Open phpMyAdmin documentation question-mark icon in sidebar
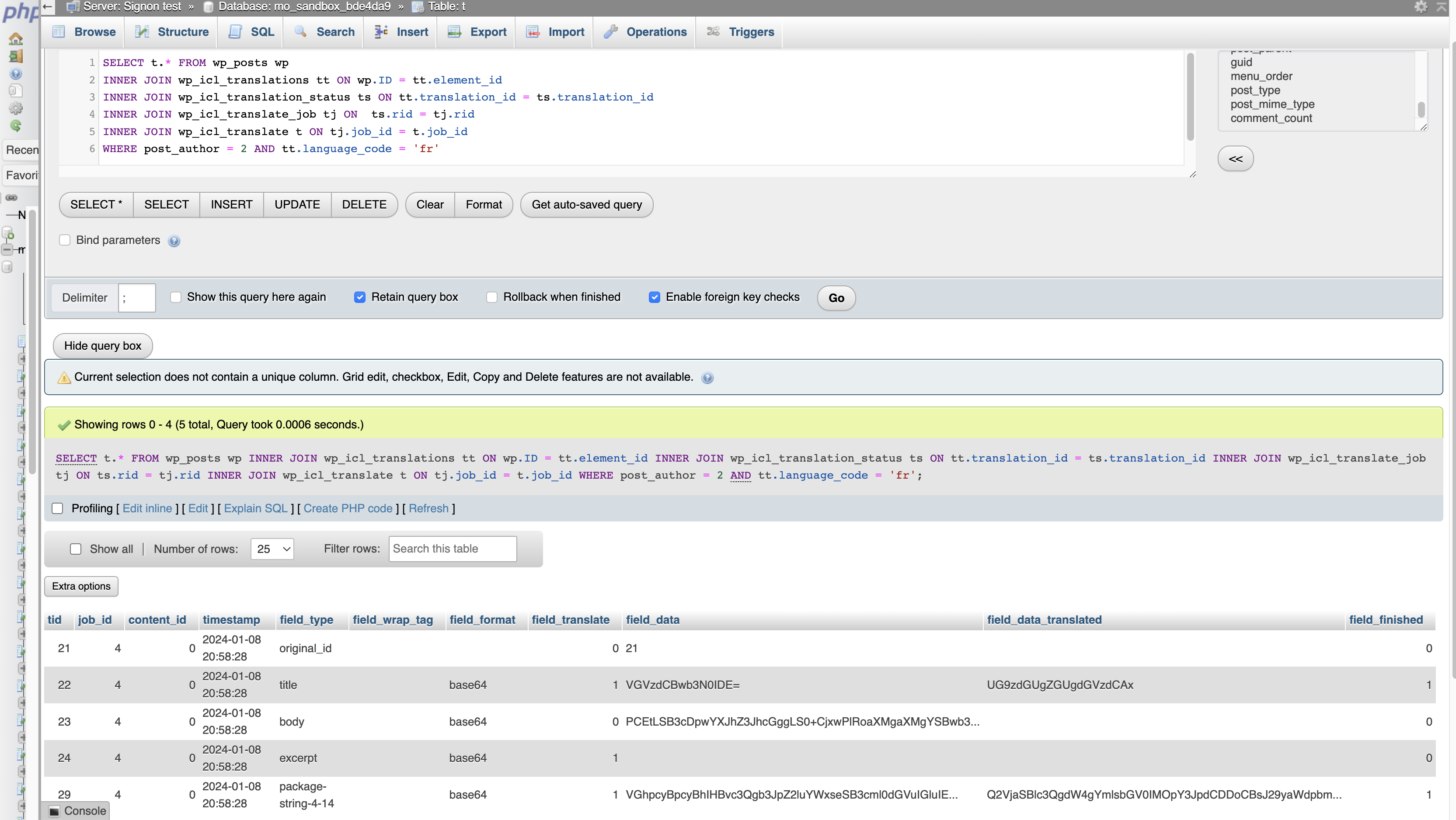1456x820 pixels. coord(16,73)
